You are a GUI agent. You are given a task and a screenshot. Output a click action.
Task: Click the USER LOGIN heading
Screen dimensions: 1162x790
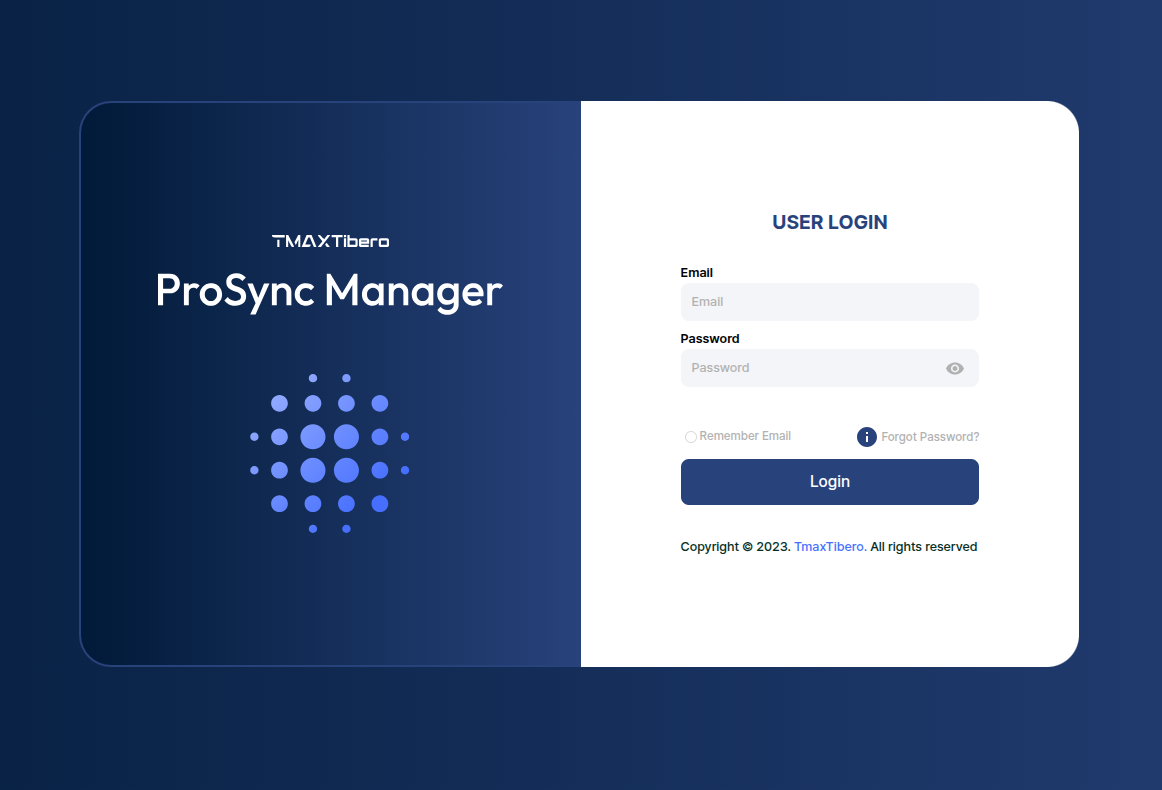coord(829,222)
